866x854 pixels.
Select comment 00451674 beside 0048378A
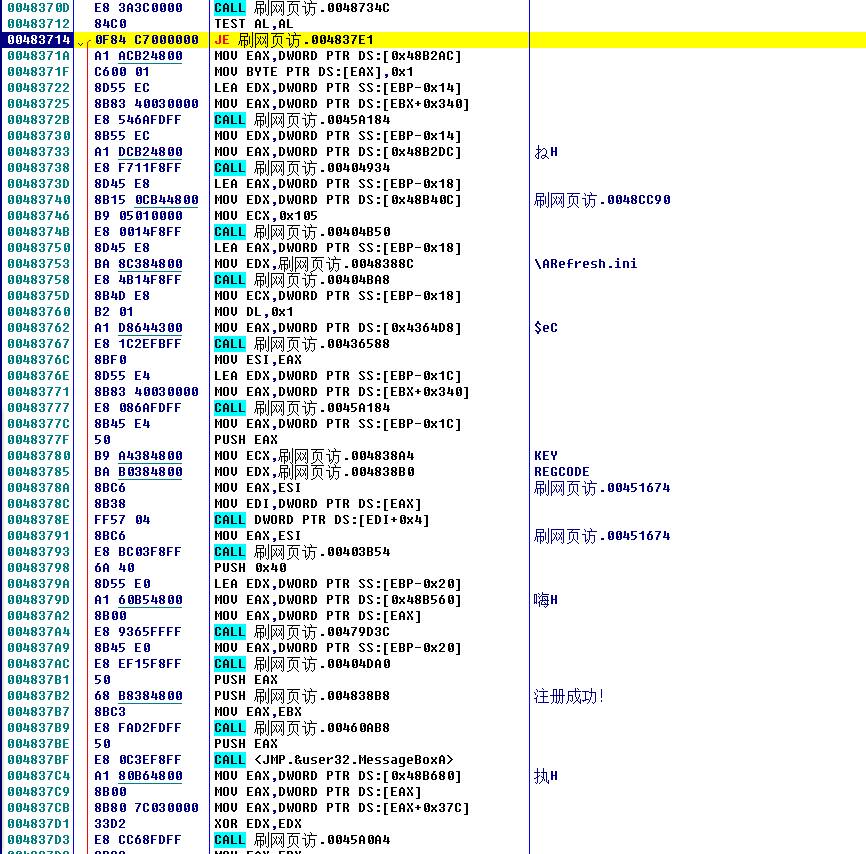[602, 488]
